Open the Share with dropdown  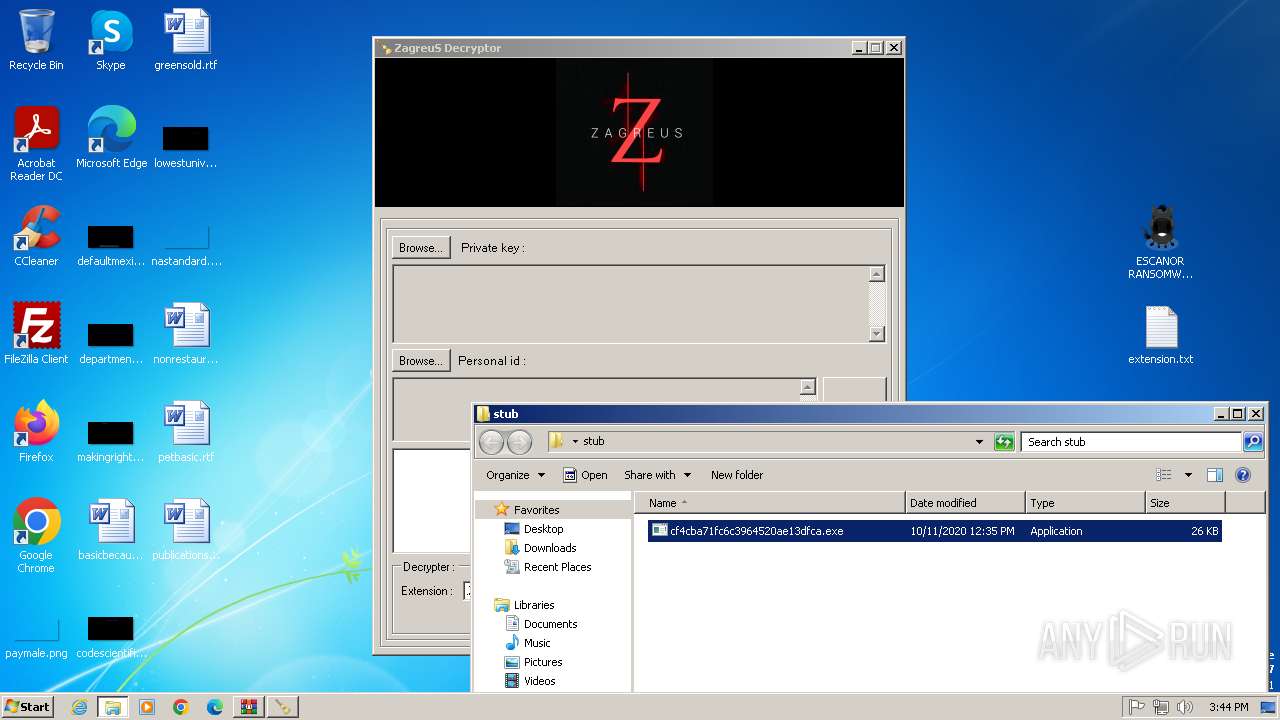658,475
